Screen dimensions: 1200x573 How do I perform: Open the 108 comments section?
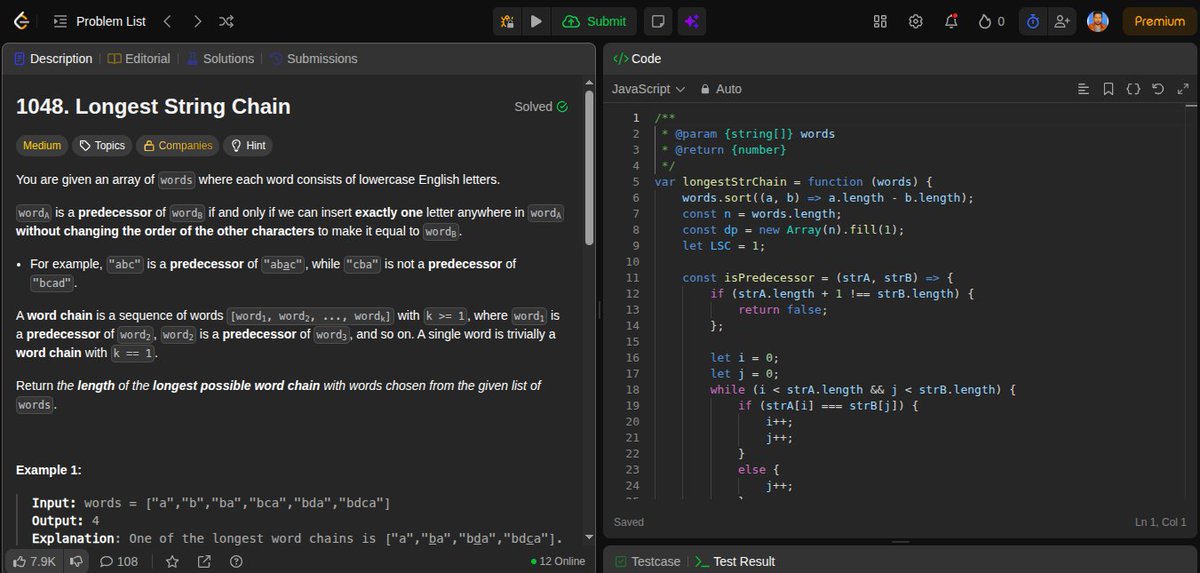(119, 562)
